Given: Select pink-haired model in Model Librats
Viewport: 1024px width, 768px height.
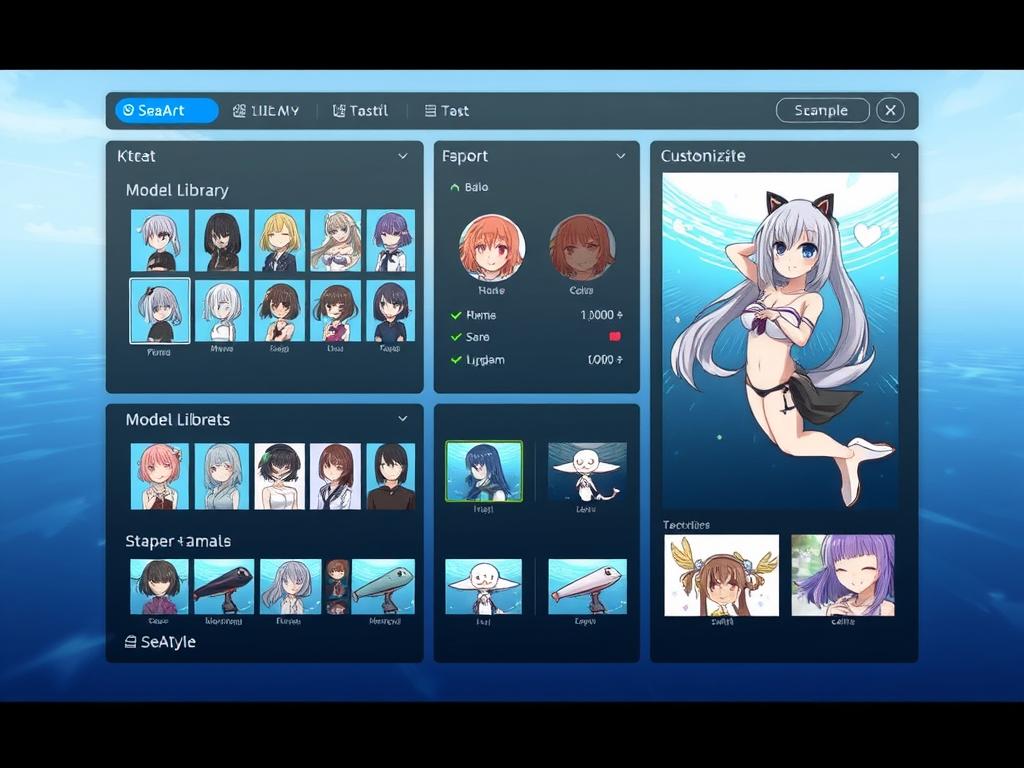Looking at the screenshot, I should click(160, 477).
